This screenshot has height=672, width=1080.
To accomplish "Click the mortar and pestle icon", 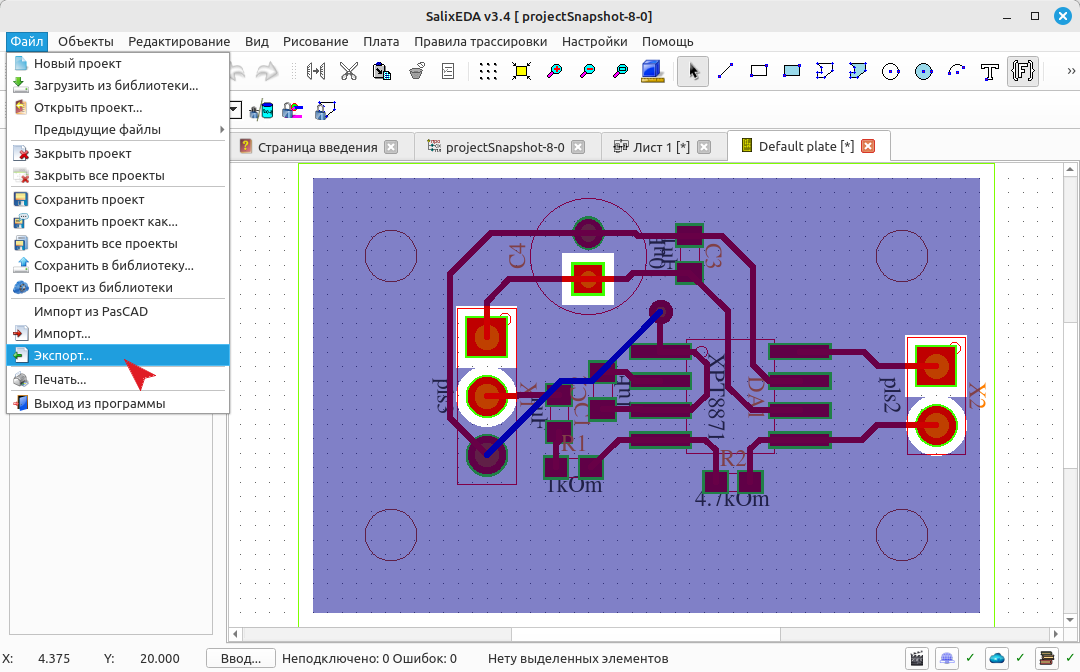I will point(416,71).
